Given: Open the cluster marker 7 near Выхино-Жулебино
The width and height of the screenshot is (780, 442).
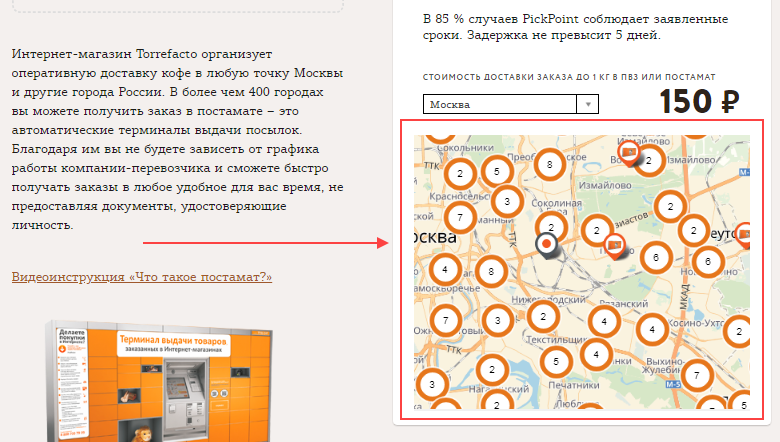Looking at the screenshot, I should (696, 375).
